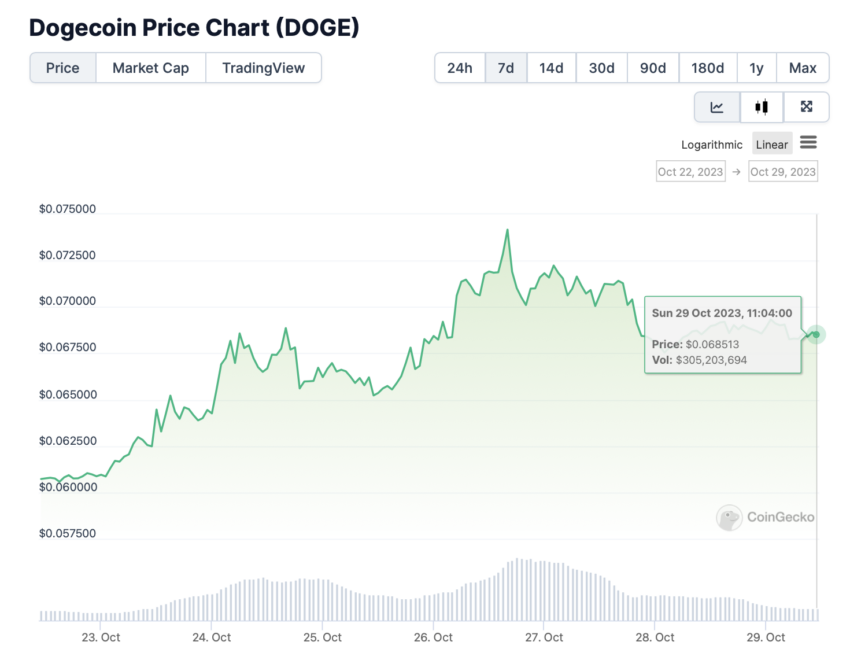Open the chart hamburger menu
This screenshot has width=850, height=664.
tap(808, 143)
